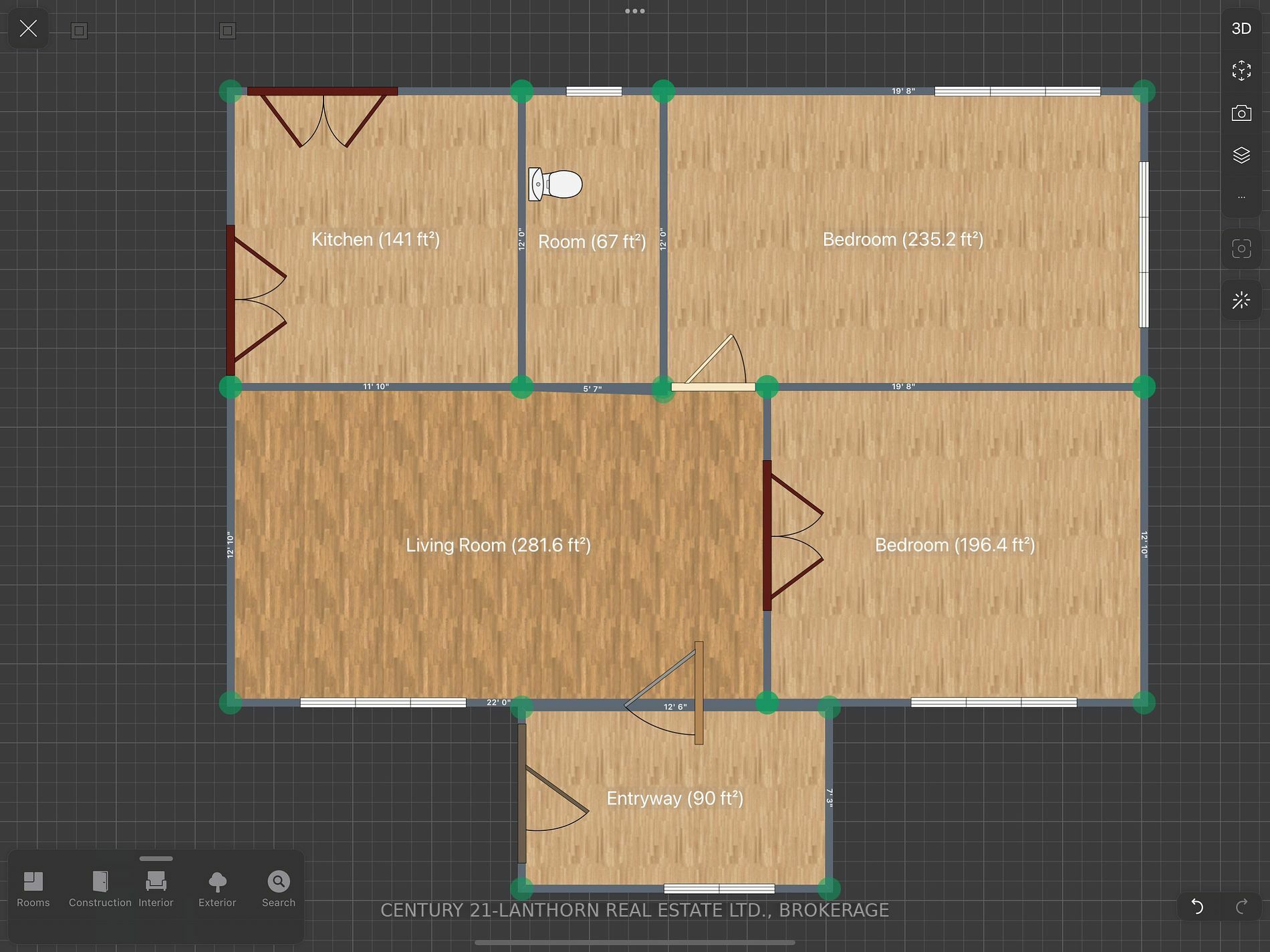The width and height of the screenshot is (1270, 952).
Task: Select the top-left corner node of kitchen
Action: click(x=231, y=92)
